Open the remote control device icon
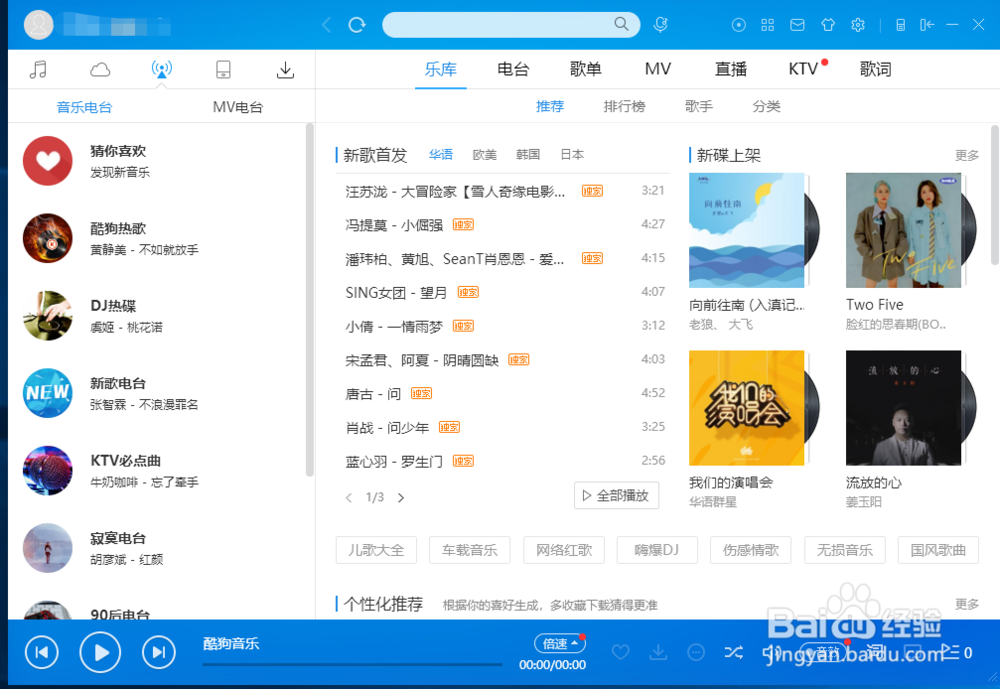Image resolution: width=1000 pixels, height=689 pixels. tap(901, 25)
